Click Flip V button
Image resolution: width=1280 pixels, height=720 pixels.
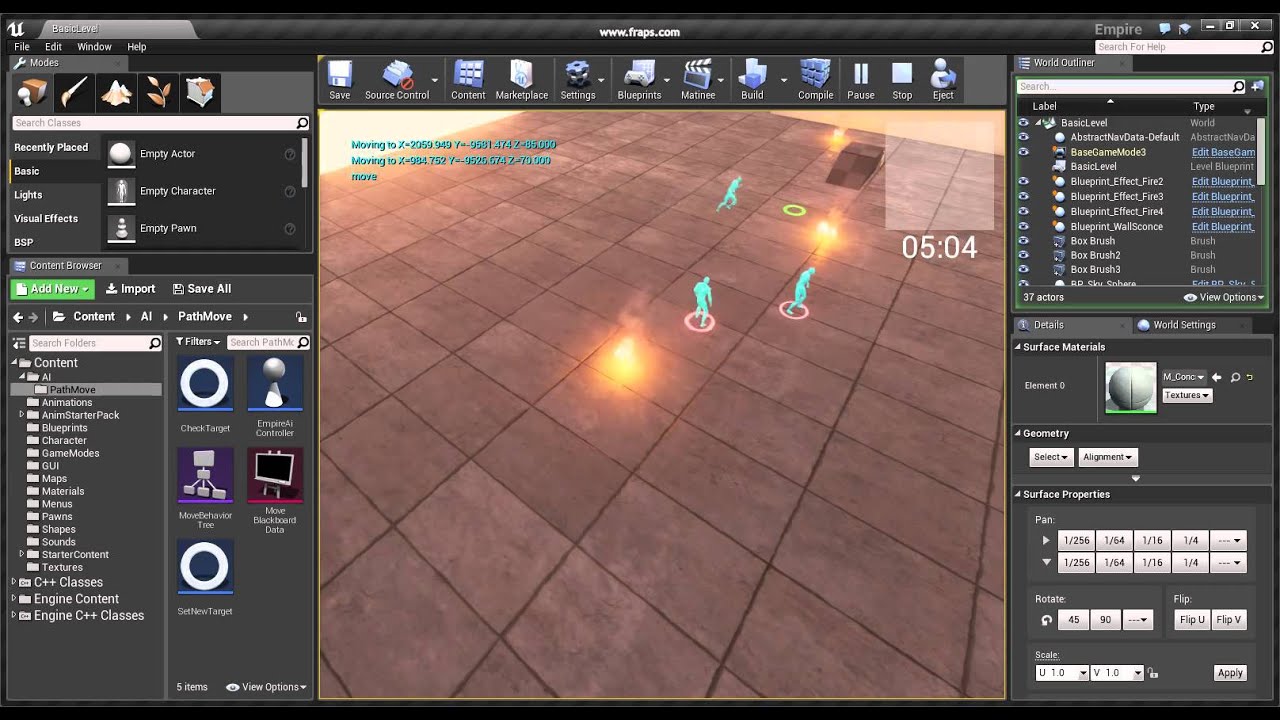pos(1228,619)
